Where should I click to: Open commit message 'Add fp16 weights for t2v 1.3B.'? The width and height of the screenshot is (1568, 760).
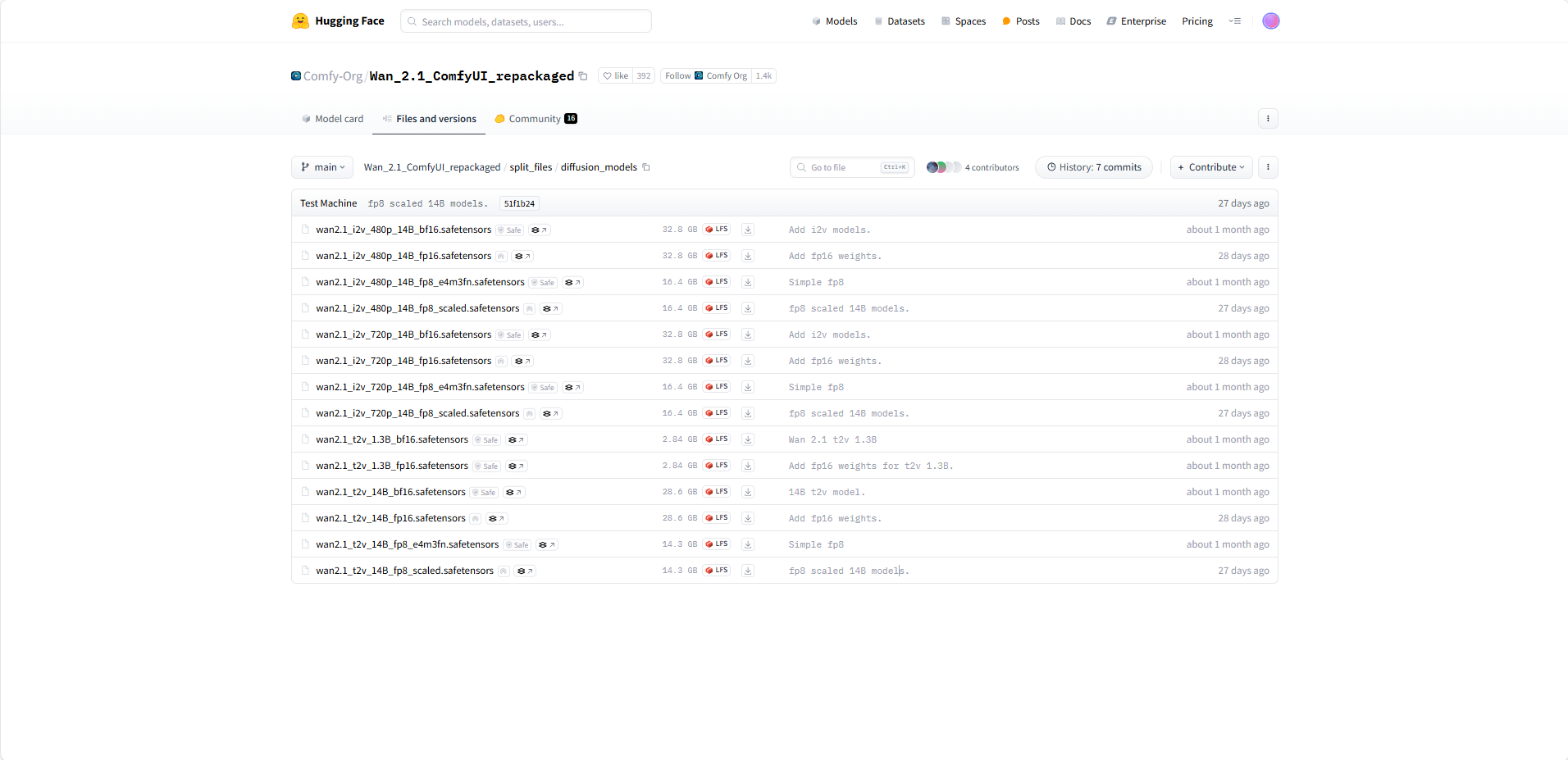[871, 466]
